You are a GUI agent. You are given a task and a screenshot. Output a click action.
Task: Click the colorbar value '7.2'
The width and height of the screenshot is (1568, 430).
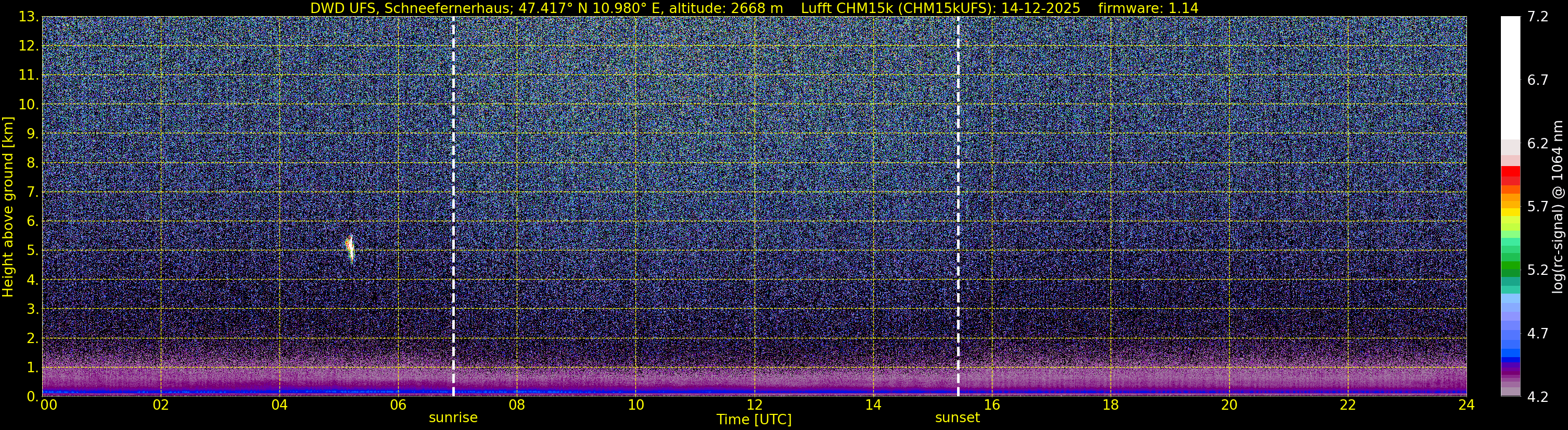click(x=1538, y=17)
